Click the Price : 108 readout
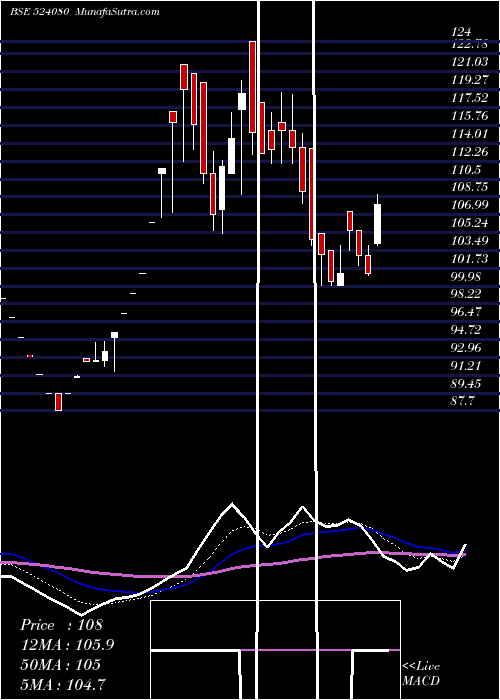Image resolution: width=500 pixels, height=700 pixels. pos(62,625)
